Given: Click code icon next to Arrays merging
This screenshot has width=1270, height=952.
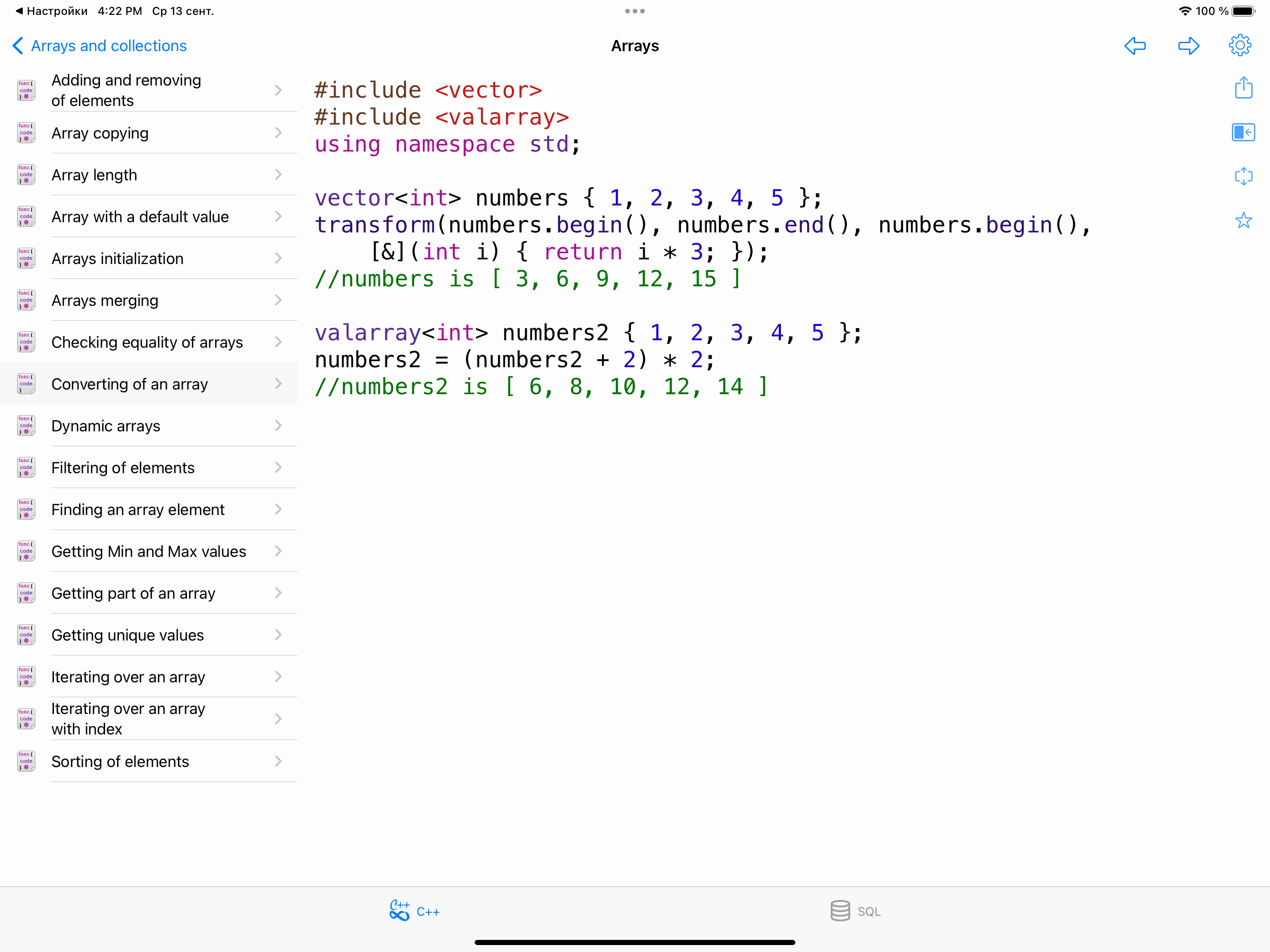Looking at the screenshot, I should 26,300.
